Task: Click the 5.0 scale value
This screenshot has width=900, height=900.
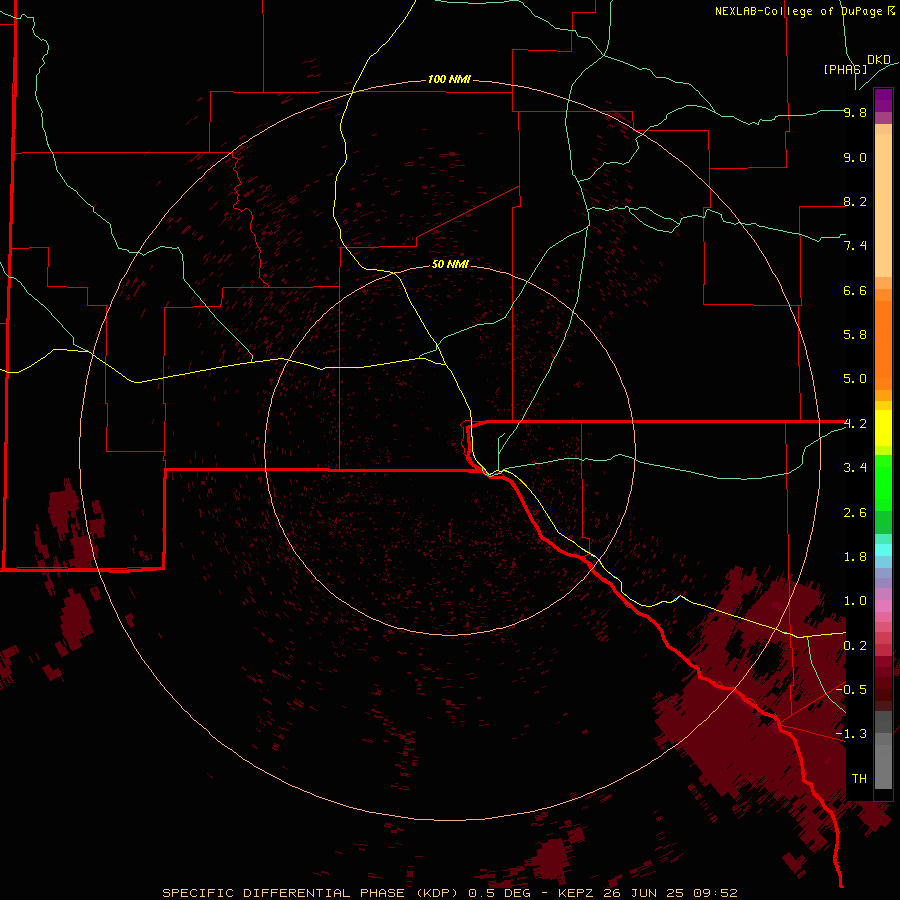Action: pyautogui.click(x=855, y=379)
